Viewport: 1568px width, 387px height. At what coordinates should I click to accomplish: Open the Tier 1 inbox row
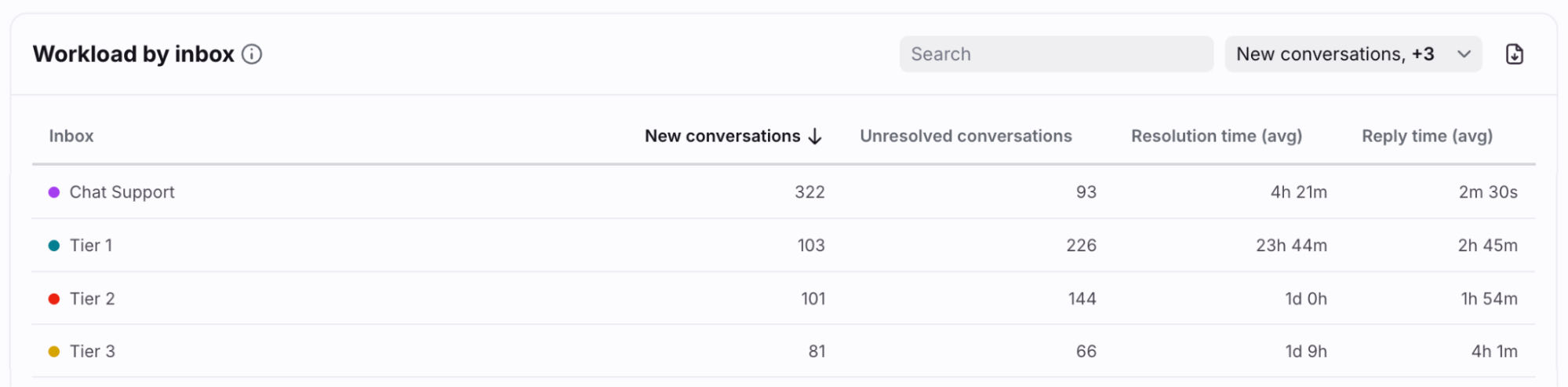(x=91, y=246)
